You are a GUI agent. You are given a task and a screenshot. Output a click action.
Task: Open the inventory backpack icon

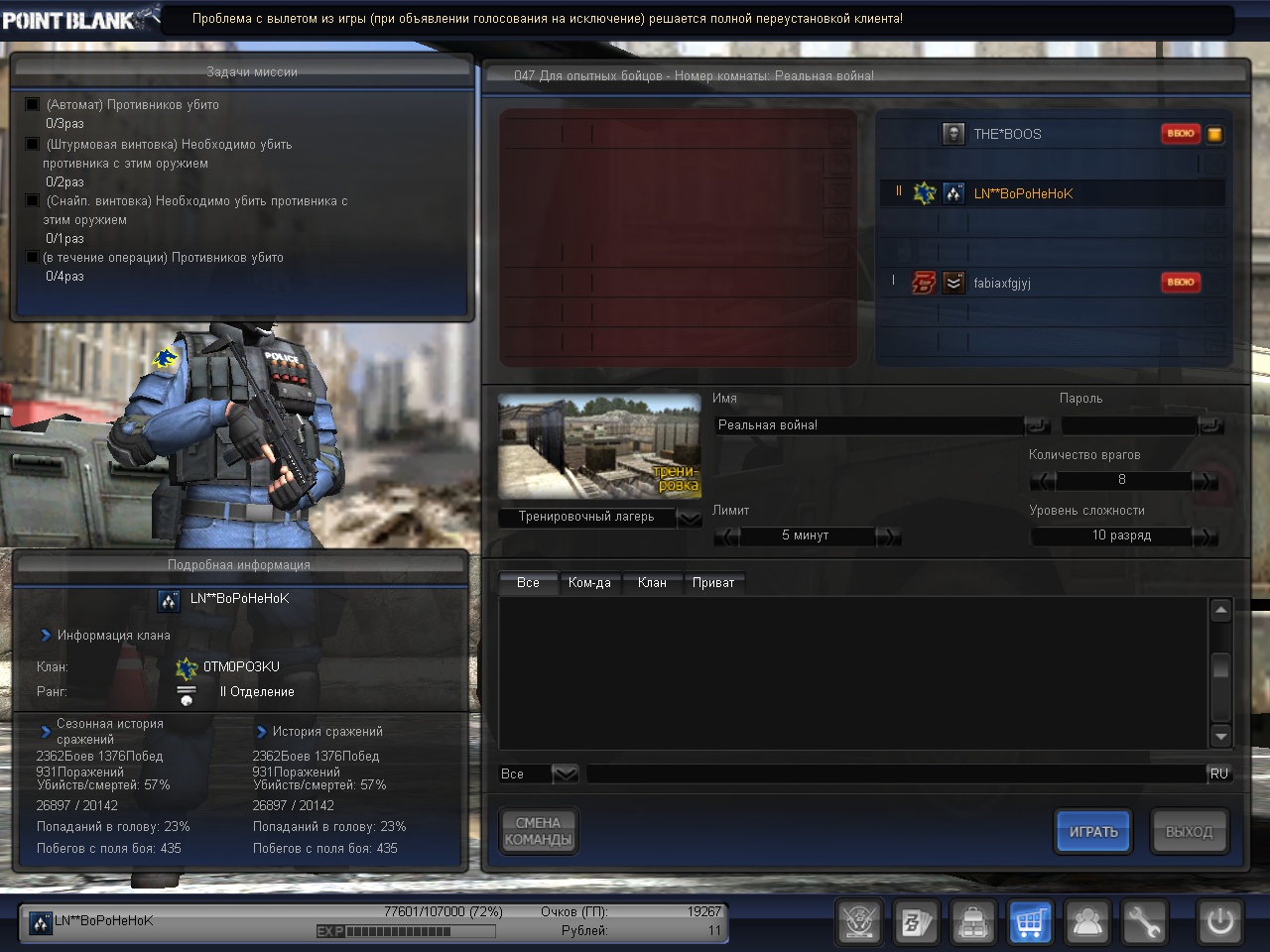coord(972,923)
